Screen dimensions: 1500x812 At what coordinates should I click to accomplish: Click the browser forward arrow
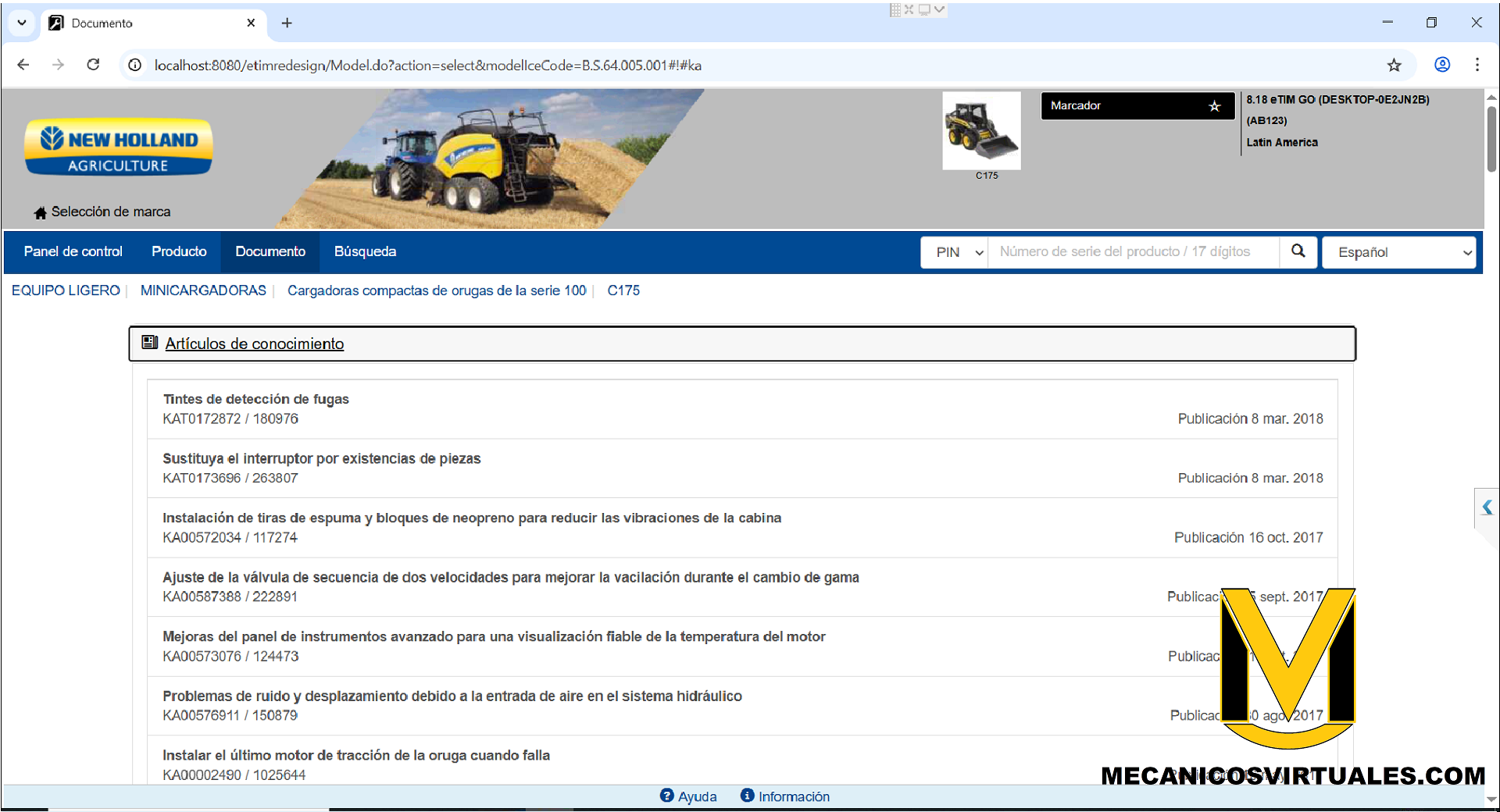tap(58, 65)
